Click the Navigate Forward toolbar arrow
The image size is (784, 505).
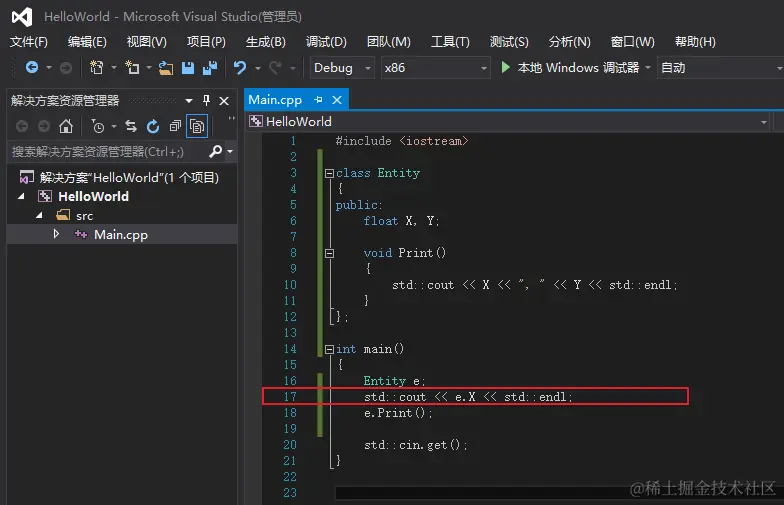pos(66,68)
